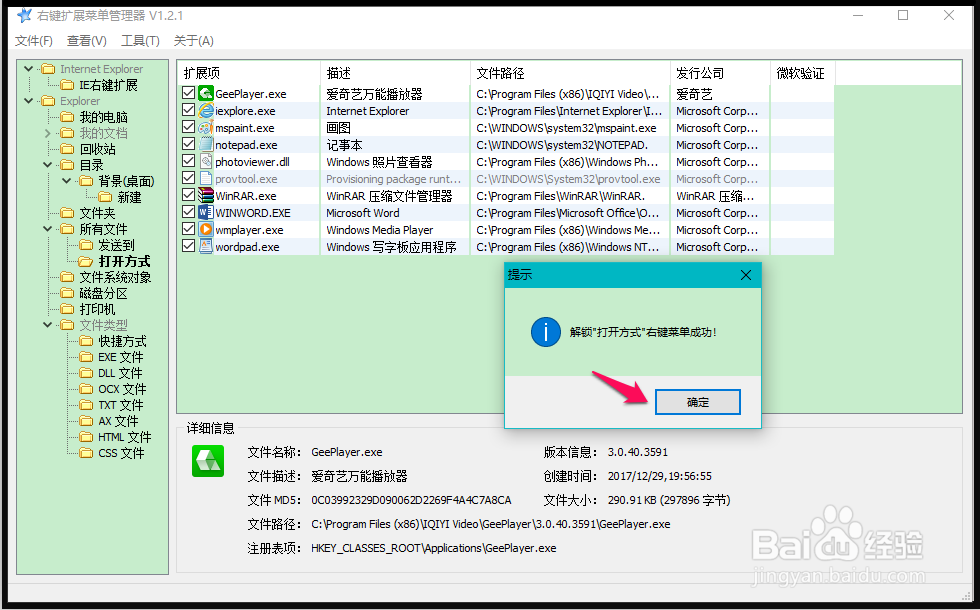980x610 pixels.
Task: Click the wordpad.exe icon in list
Action: [x=206, y=246]
